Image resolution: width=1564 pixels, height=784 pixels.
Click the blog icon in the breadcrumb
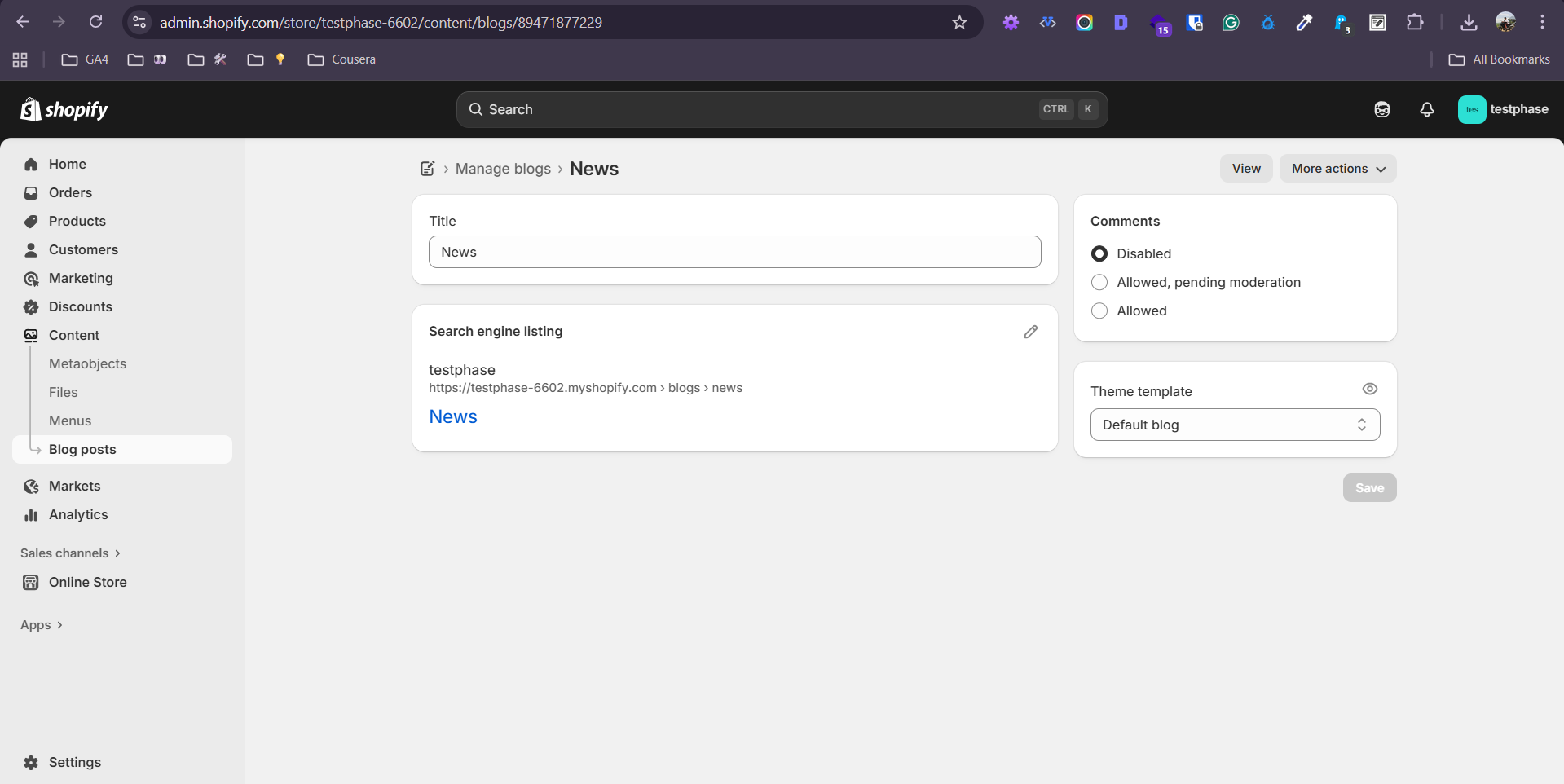pos(427,169)
